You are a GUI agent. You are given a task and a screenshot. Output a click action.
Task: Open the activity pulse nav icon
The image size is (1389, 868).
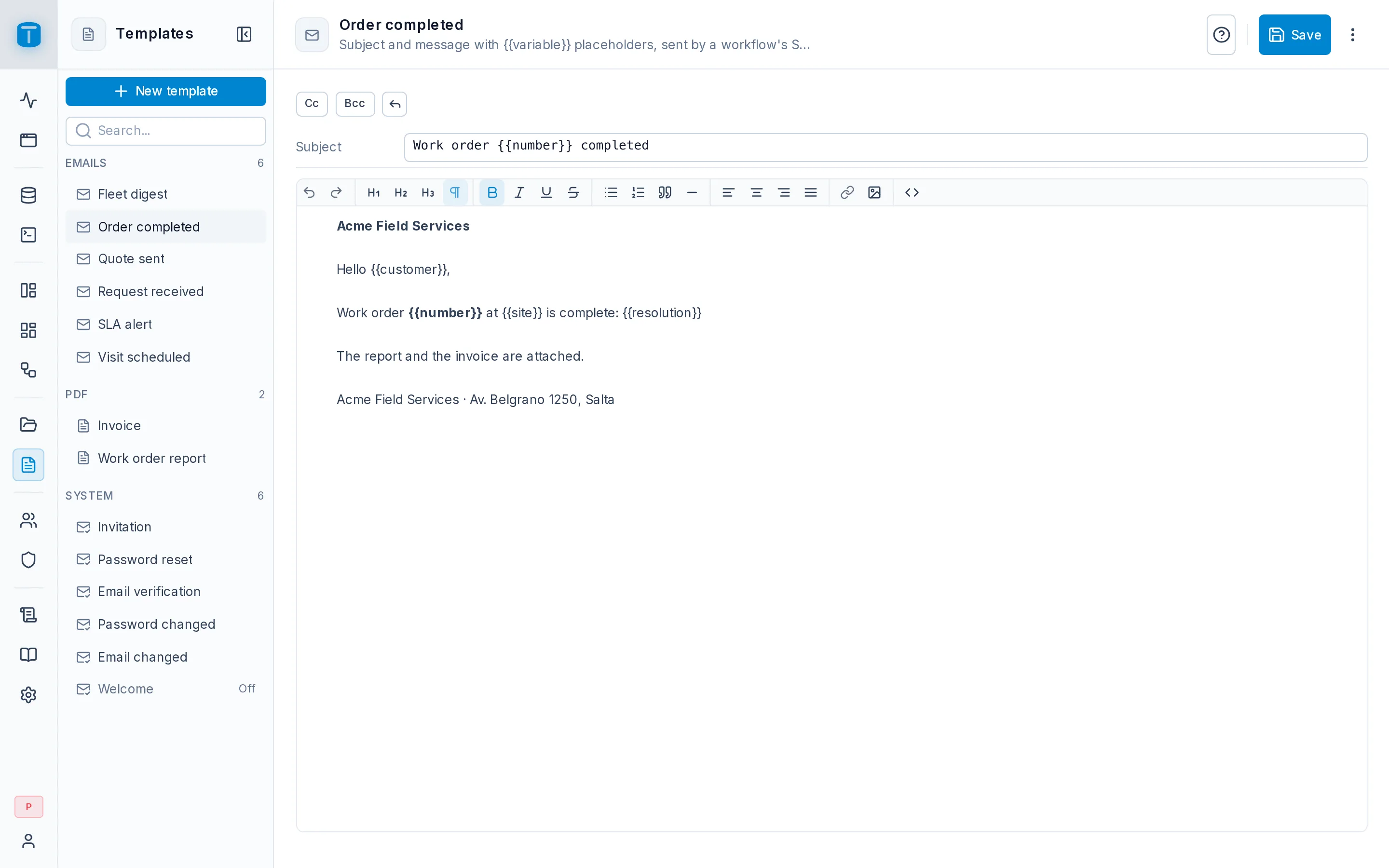click(x=29, y=100)
